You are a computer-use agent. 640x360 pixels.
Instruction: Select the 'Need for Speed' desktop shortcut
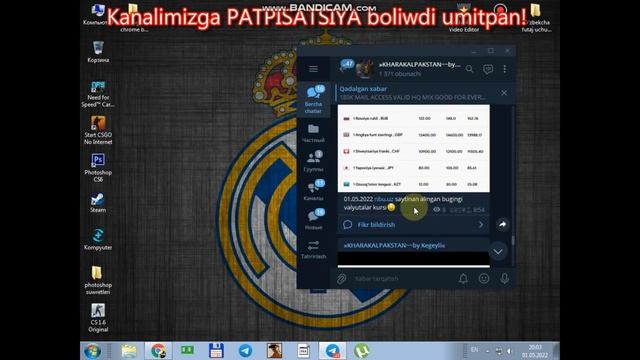point(98,94)
